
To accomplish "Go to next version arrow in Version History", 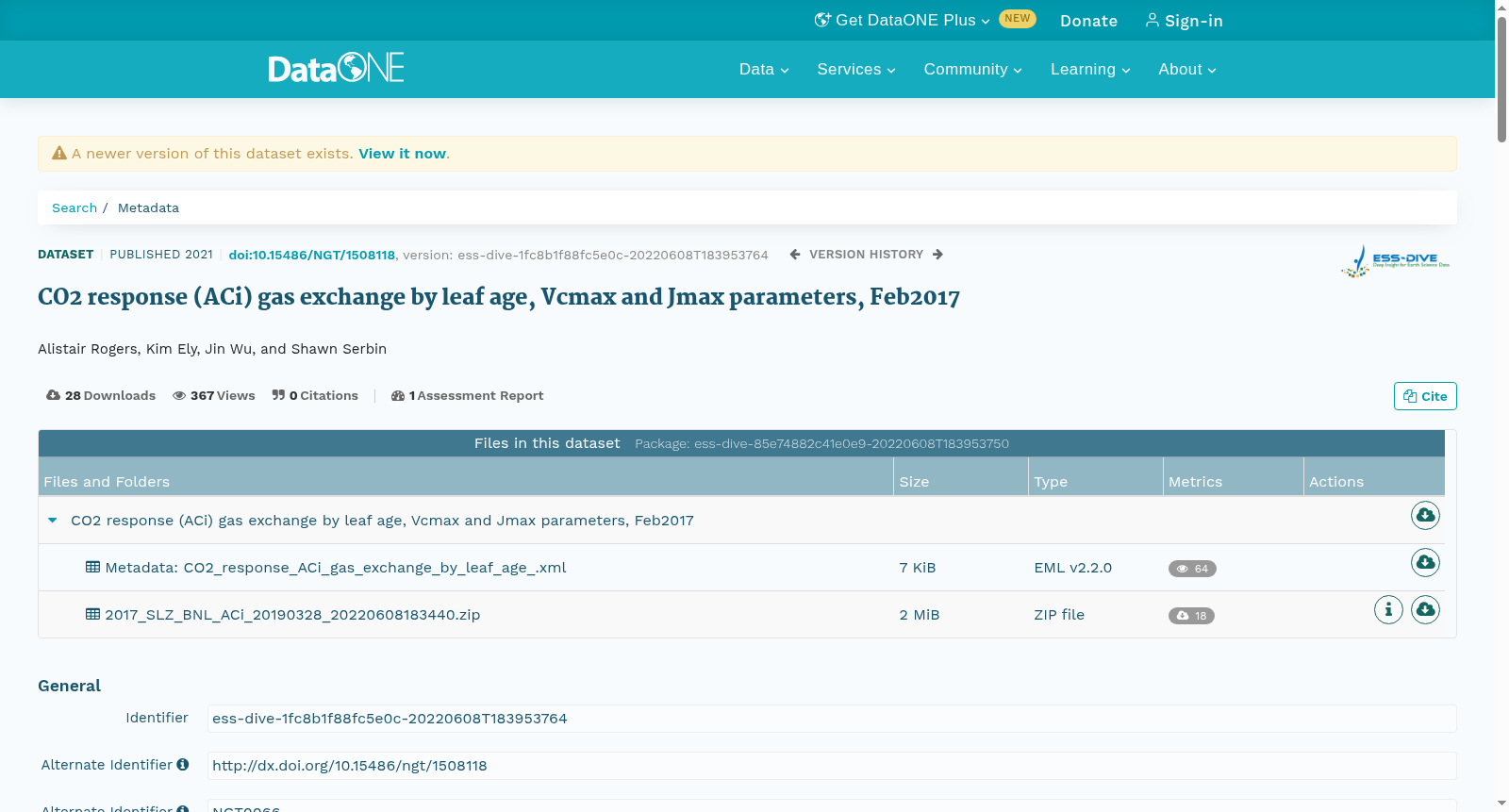I will click(x=937, y=255).
